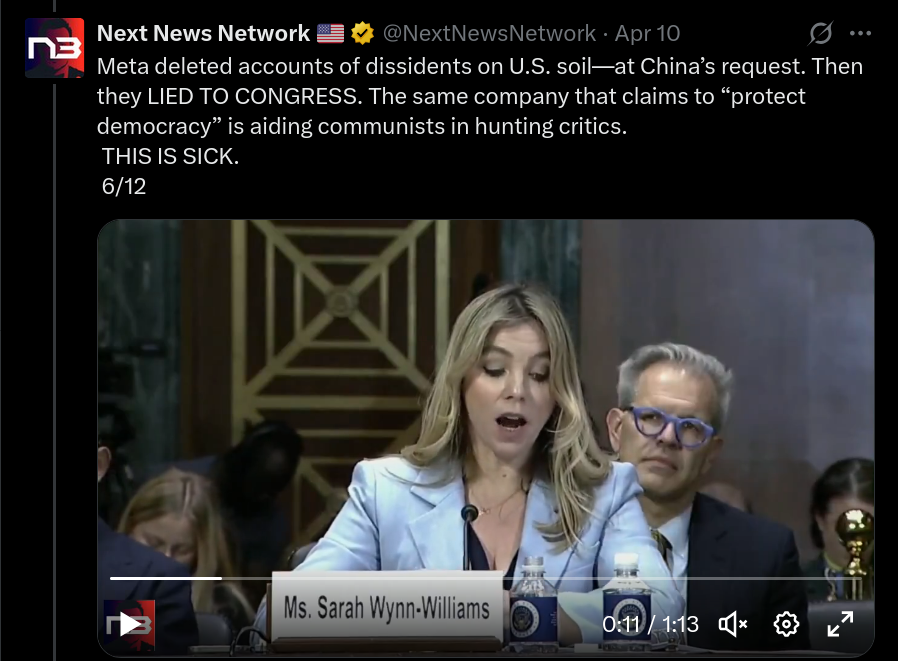Unmute the video using speaker icon

[732, 624]
